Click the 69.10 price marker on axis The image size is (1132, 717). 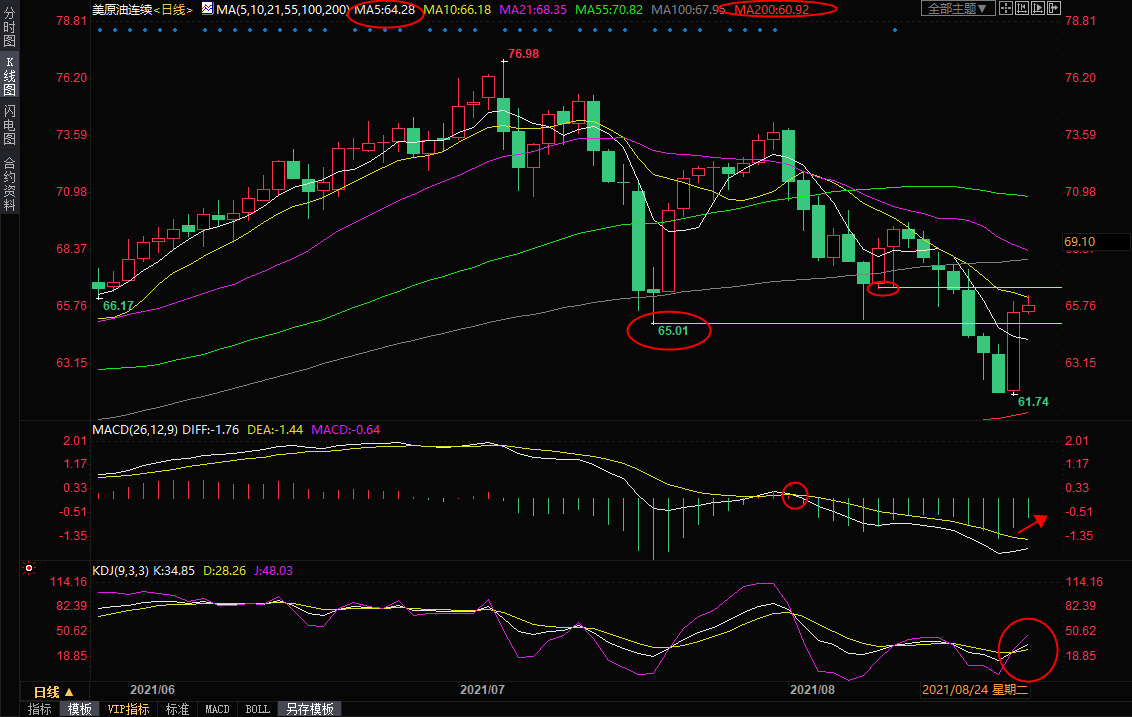click(1082, 242)
